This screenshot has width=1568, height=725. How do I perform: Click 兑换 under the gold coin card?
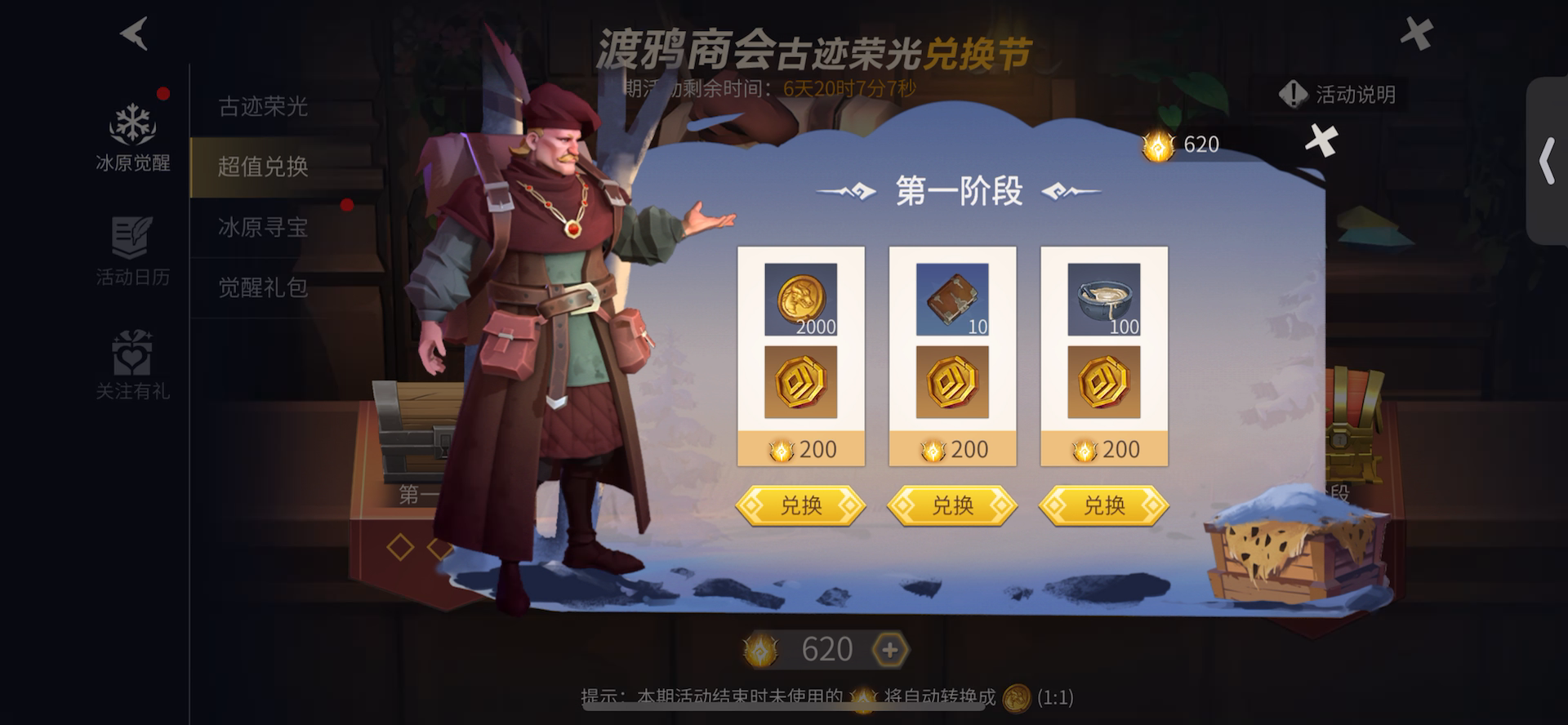coord(800,506)
